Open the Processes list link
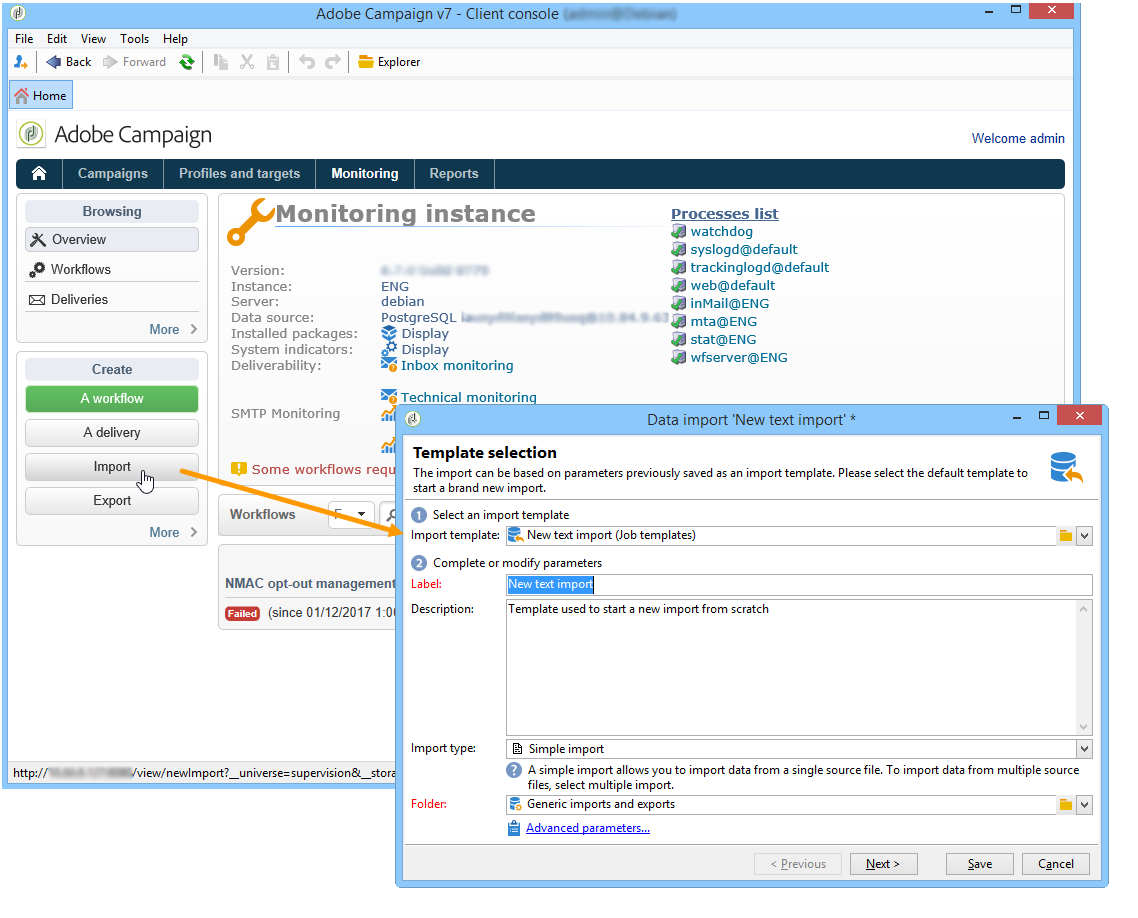 coord(724,214)
